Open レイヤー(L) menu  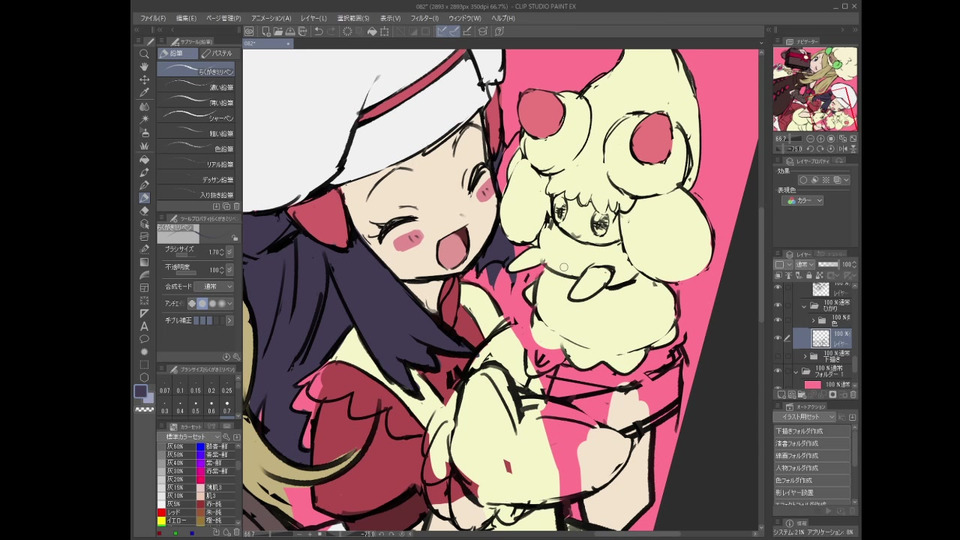[x=313, y=18]
